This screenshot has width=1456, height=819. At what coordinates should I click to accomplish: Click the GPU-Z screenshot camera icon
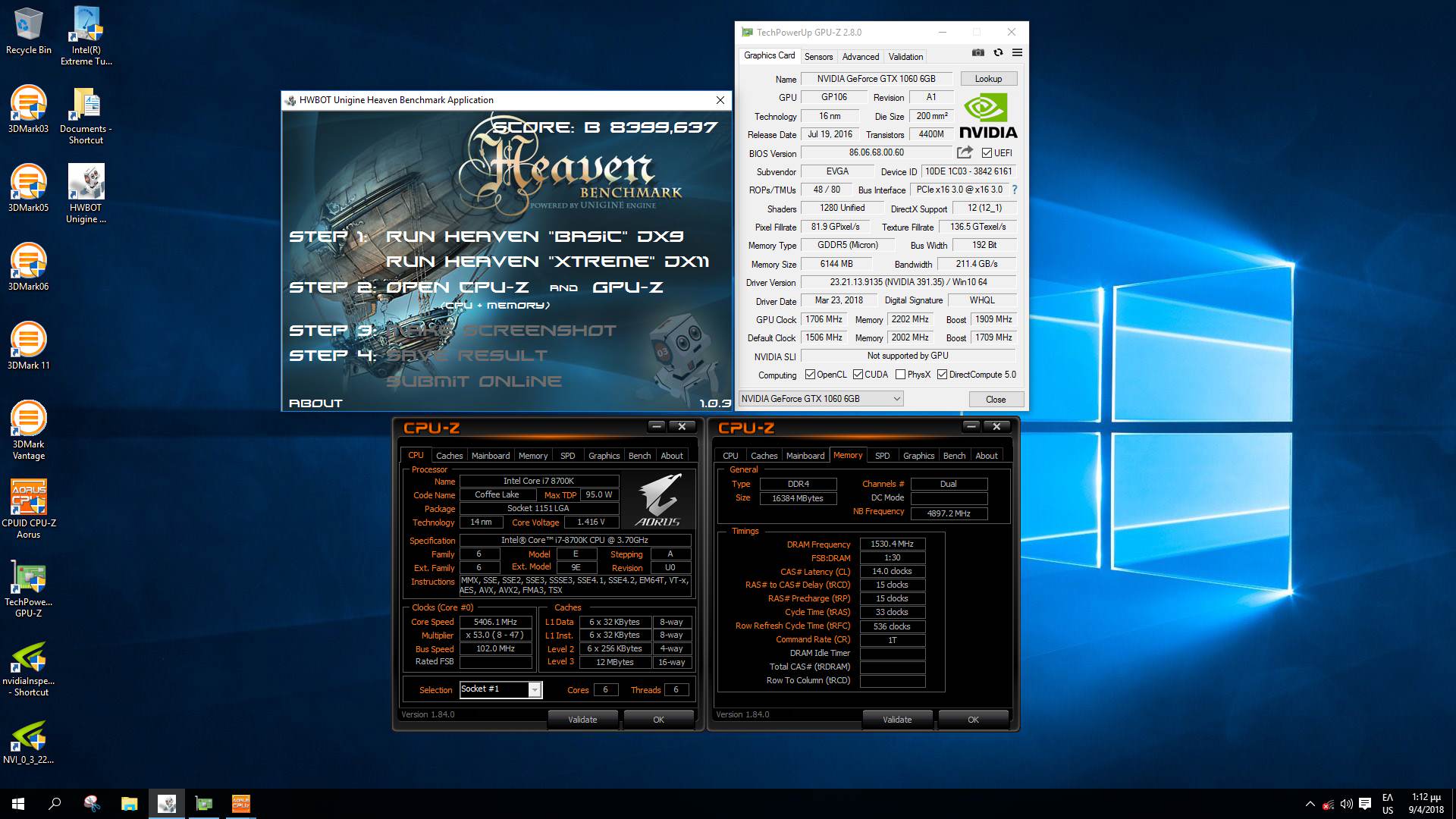tap(978, 52)
